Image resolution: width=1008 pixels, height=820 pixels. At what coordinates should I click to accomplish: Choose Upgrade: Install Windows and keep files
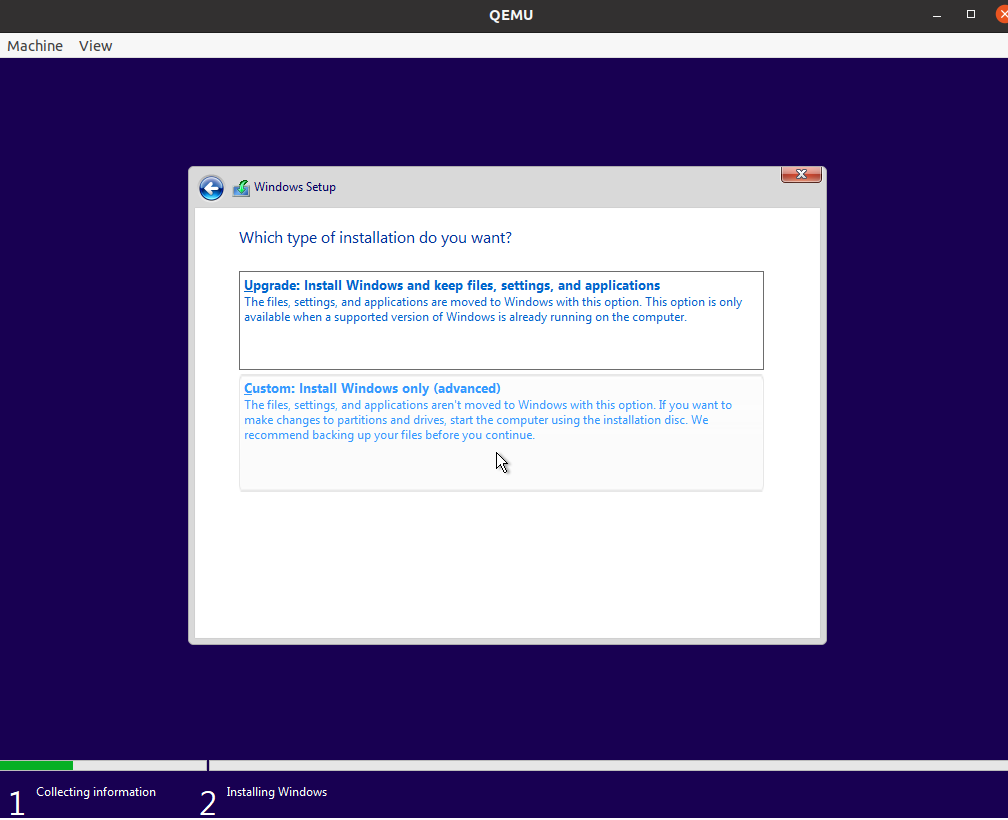(x=501, y=320)
